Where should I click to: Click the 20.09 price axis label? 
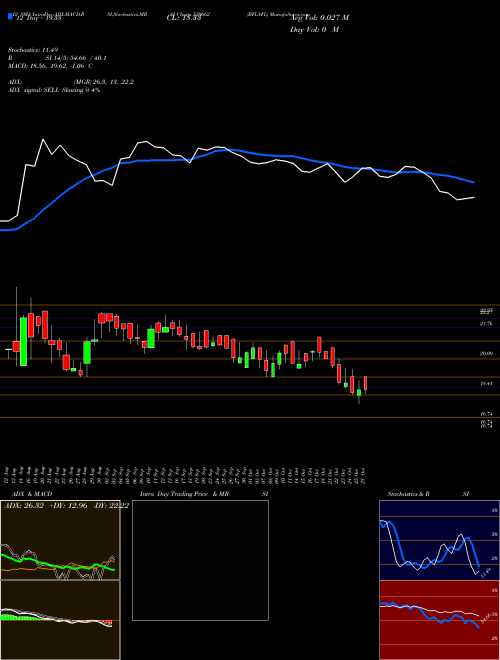486,354
